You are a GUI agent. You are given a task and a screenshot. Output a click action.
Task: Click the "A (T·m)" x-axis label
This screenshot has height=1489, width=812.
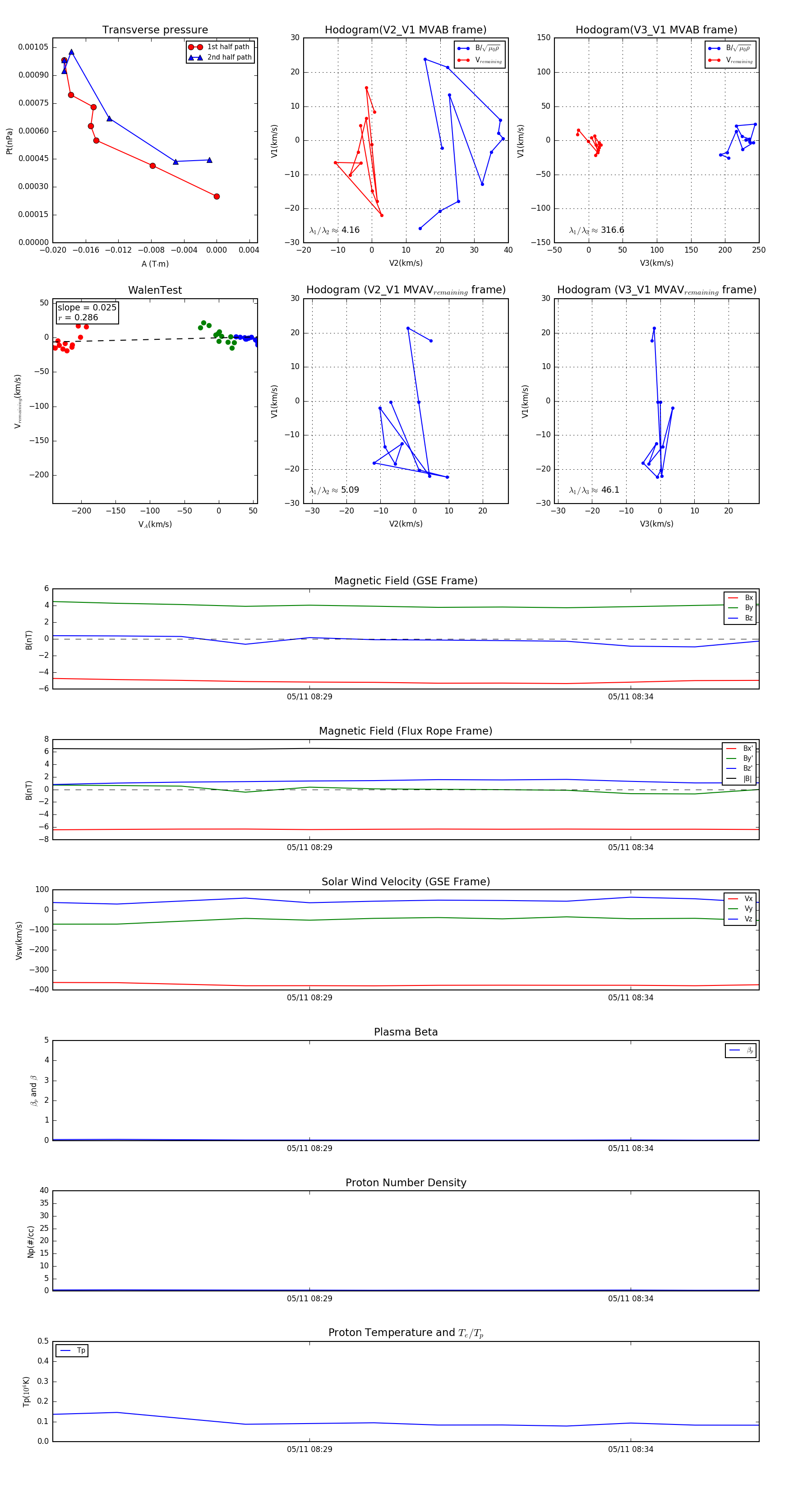[155, 264]
